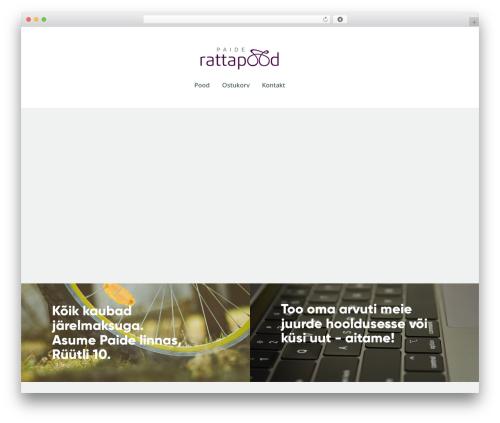Click the 'Kõik kaubad järelmaksuga' headline text
The height and width of the screenshot is (423, 500).
pyautogui.click(x=98, y=318)
